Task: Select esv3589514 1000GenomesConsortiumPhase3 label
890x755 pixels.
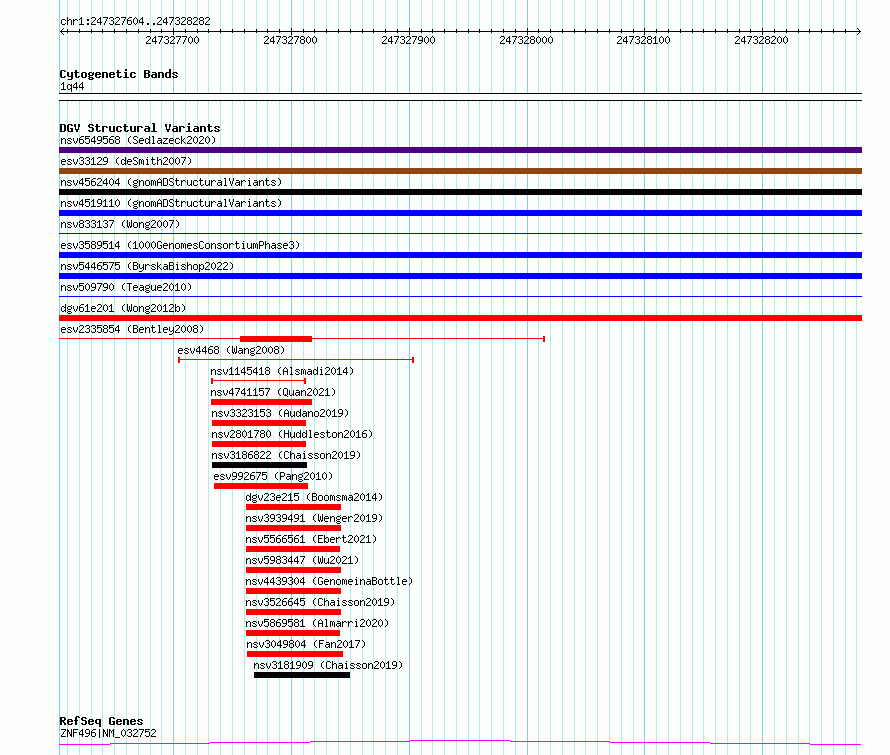Action: pyautogui.click(x=180, y=245)
